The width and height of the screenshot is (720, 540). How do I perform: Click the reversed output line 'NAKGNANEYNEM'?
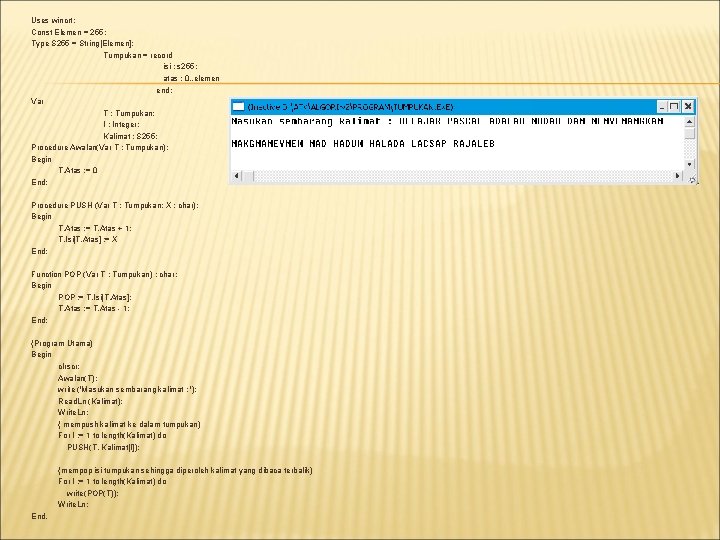point(363,144)
